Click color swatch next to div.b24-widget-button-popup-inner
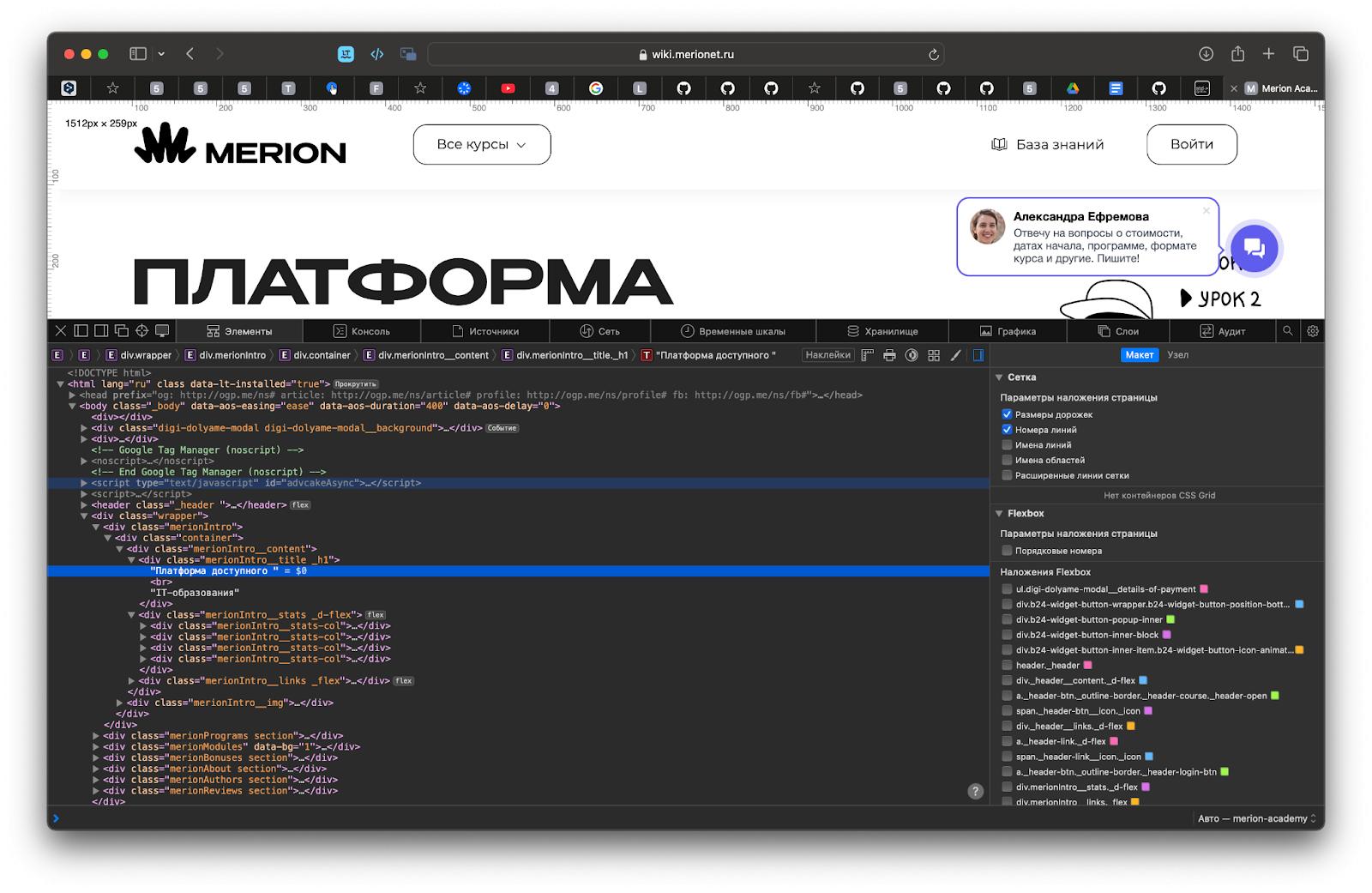Image resolution: width=1372 pixels, height=893 pixels. [1170, 619]
